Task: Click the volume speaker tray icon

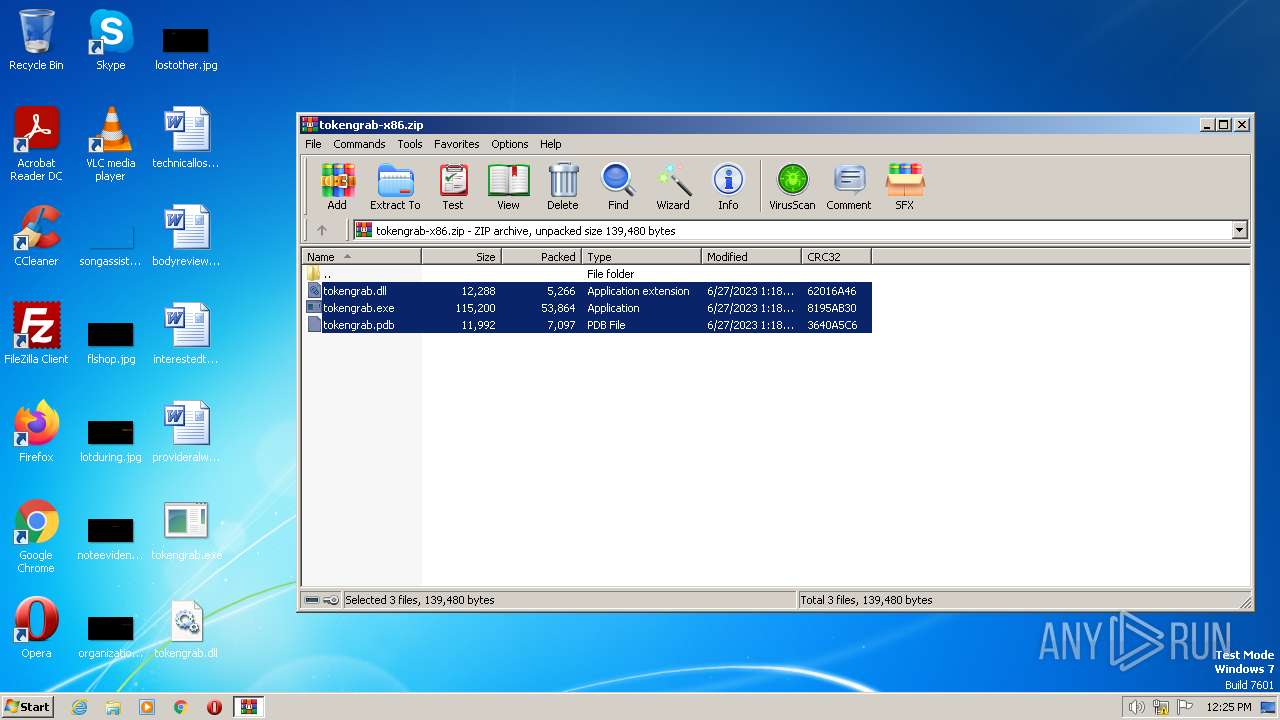Action: [1136, 707]
